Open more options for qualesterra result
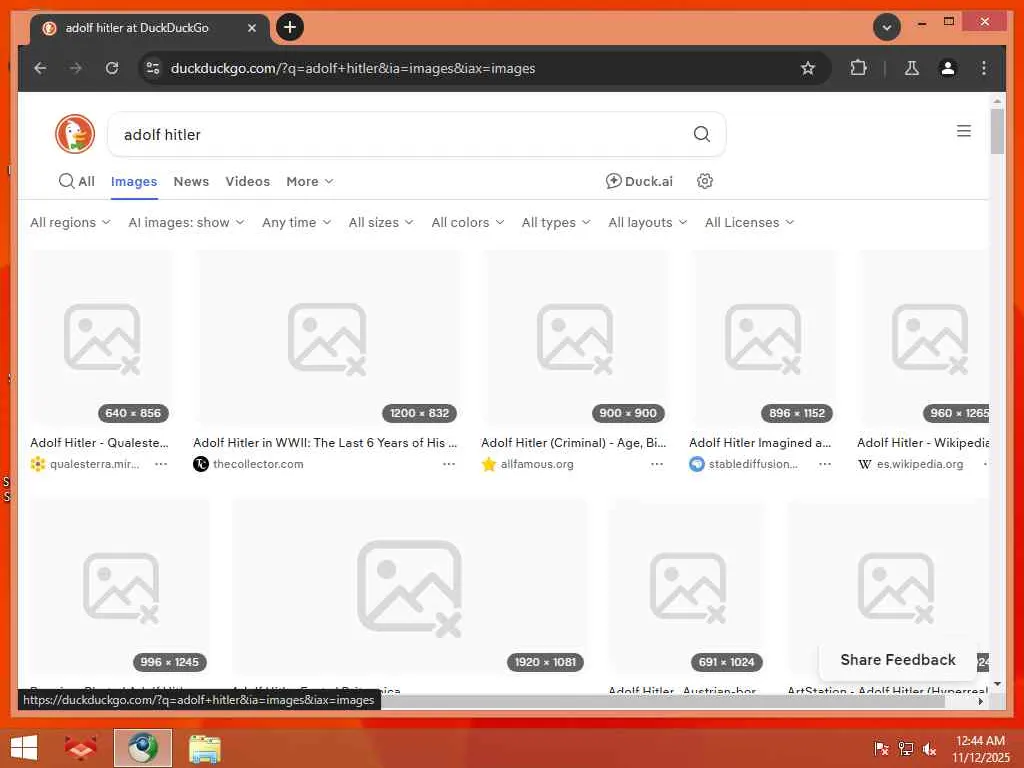 (161, 464)
